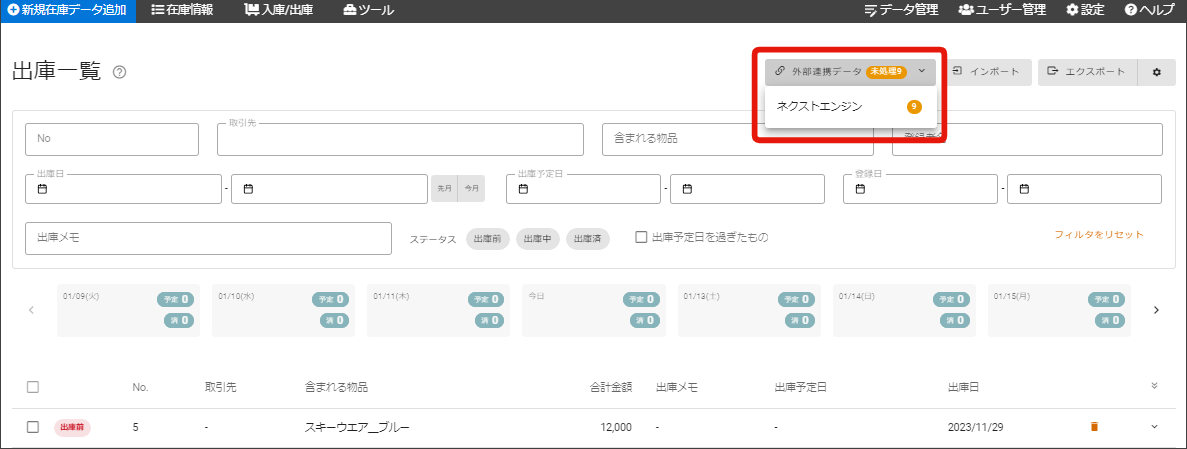Enable 出庫予定日を過ぎたもの checkbox
The height and width of the screenshot is (449, 1187).
click(x=642, y=237)
